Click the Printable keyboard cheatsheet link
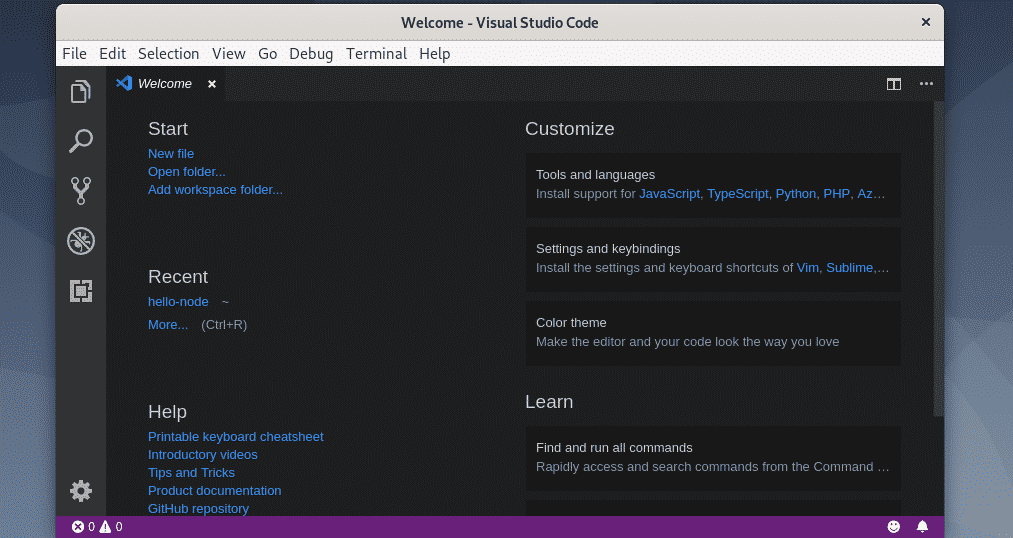This screenshot has height=538, width=1013. pos(236,437)
